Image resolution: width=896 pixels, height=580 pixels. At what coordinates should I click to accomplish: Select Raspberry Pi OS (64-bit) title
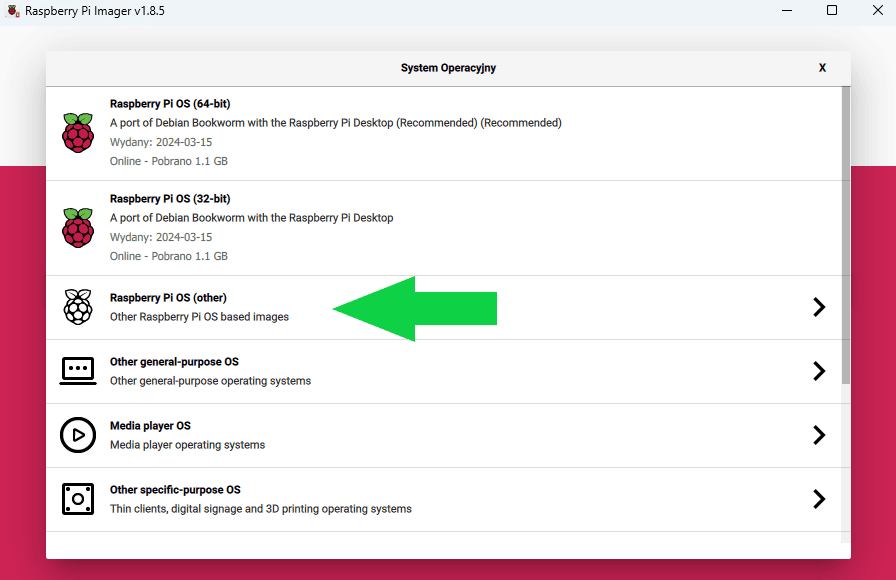[170, 103]
